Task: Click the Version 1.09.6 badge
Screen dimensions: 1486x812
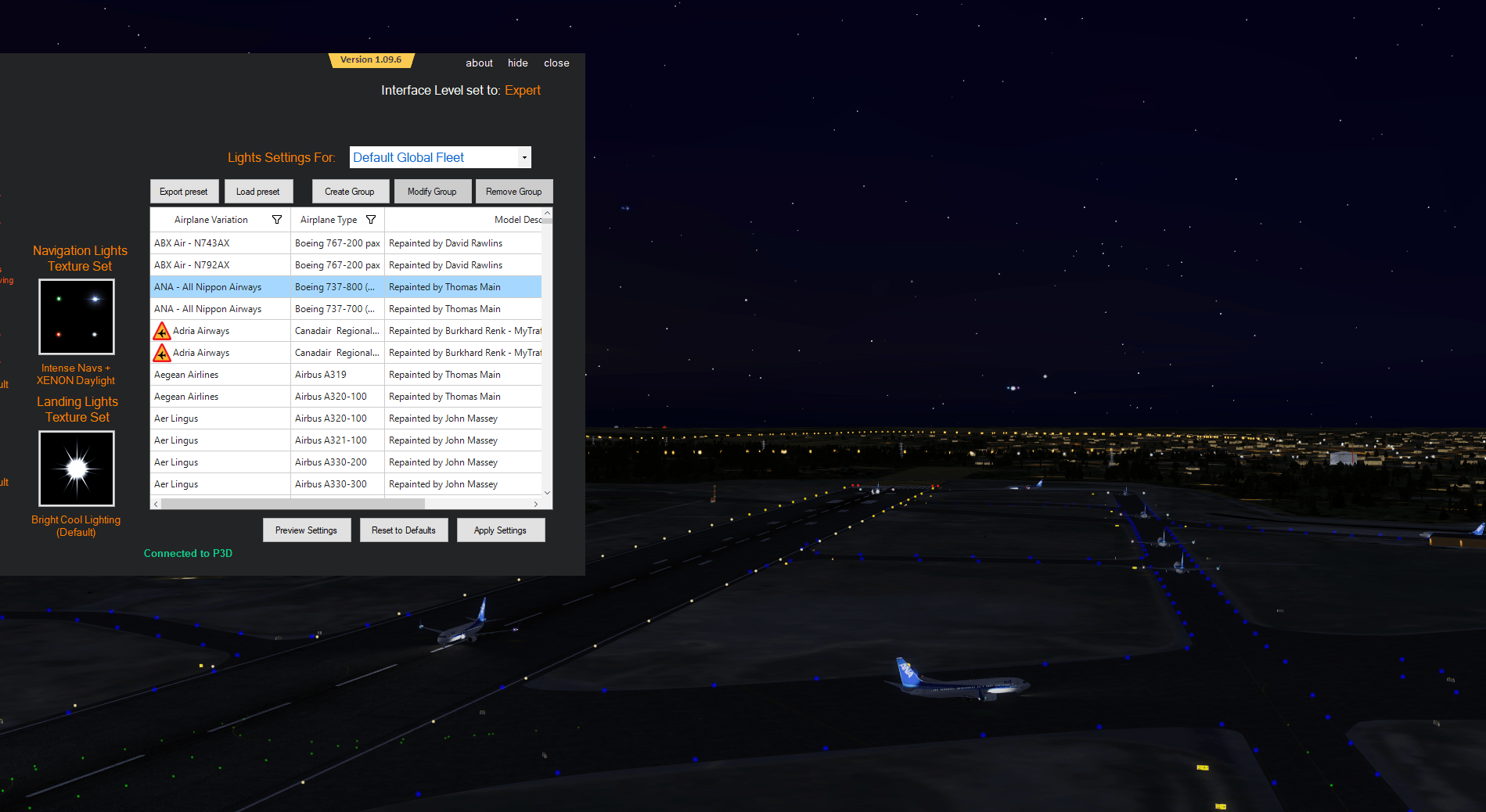Action: point(371,60)
